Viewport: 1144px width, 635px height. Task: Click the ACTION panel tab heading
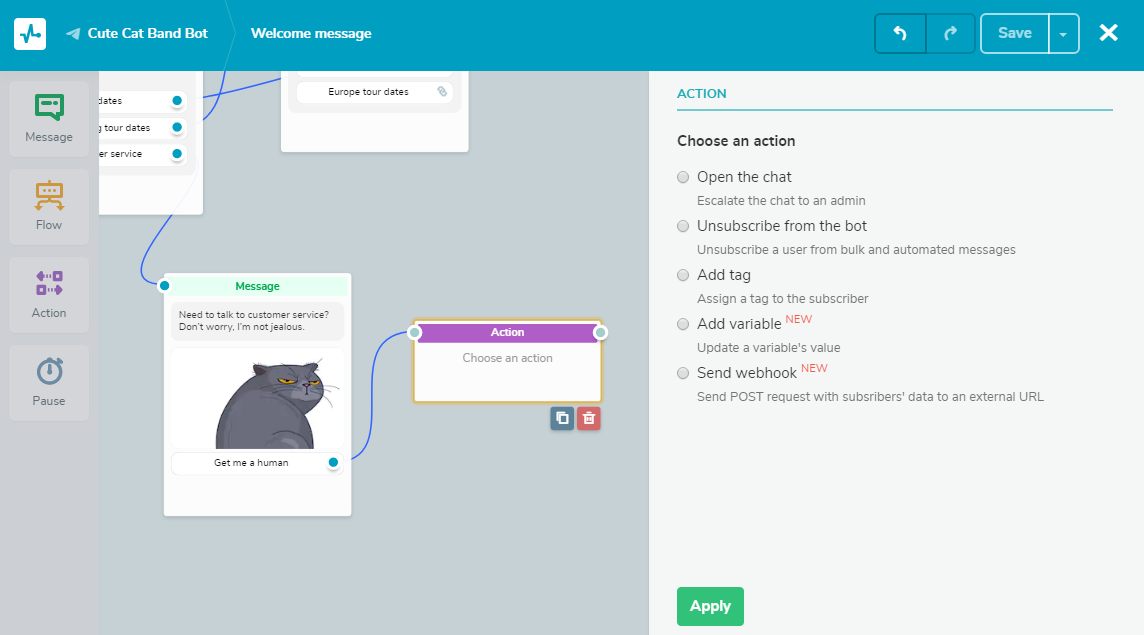[x=702, y=93]
